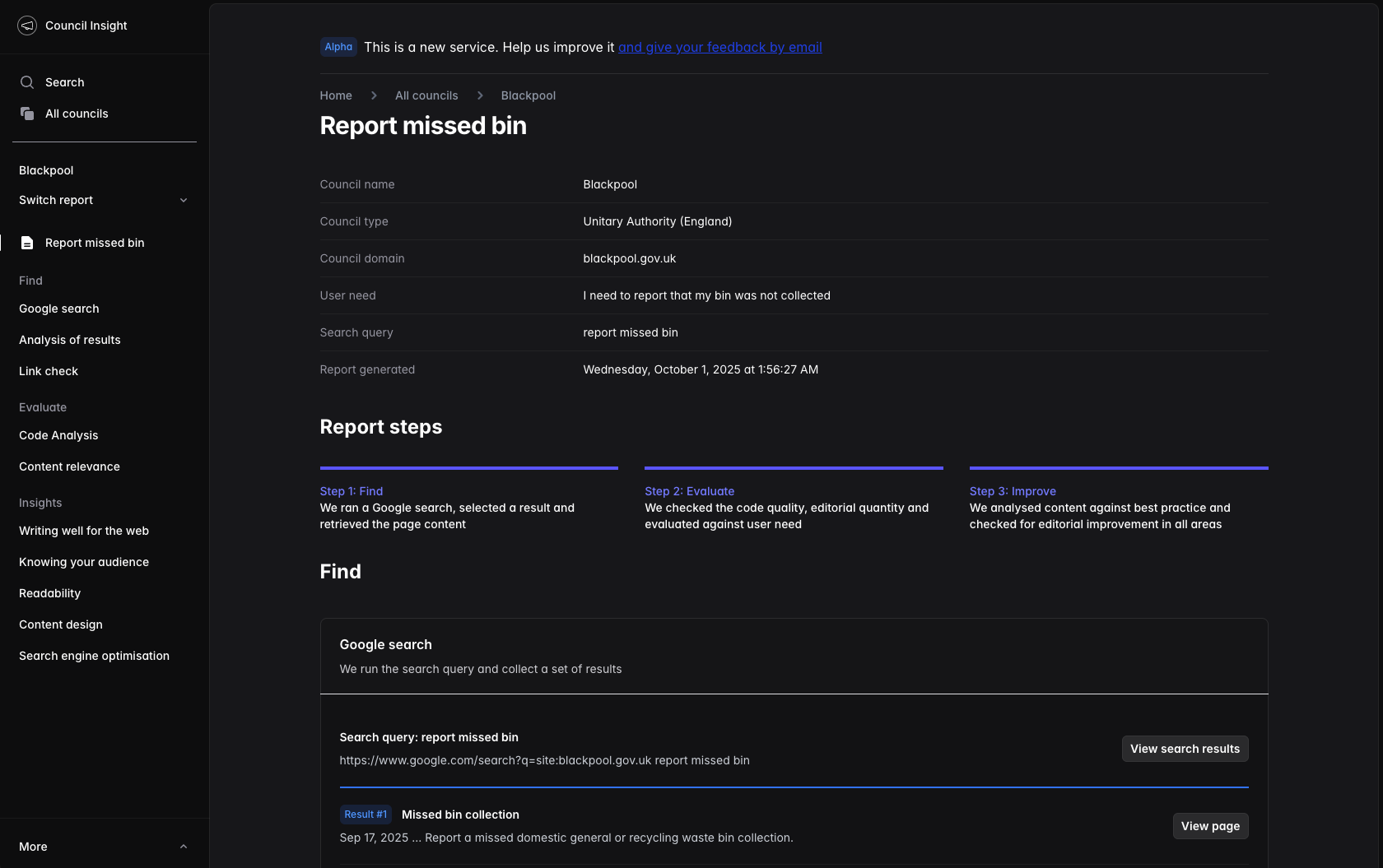The image size is (1383, 868).
Task: Jump to Step 1: Find
Action: [352, 491]
